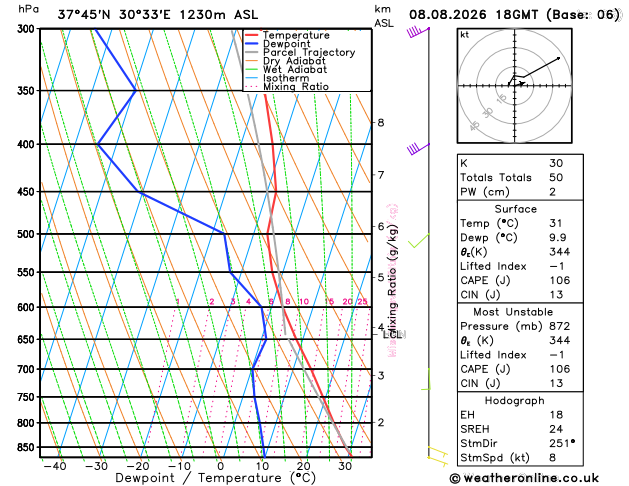
Task: Click the hPa axis unit label
Action: 28,9
